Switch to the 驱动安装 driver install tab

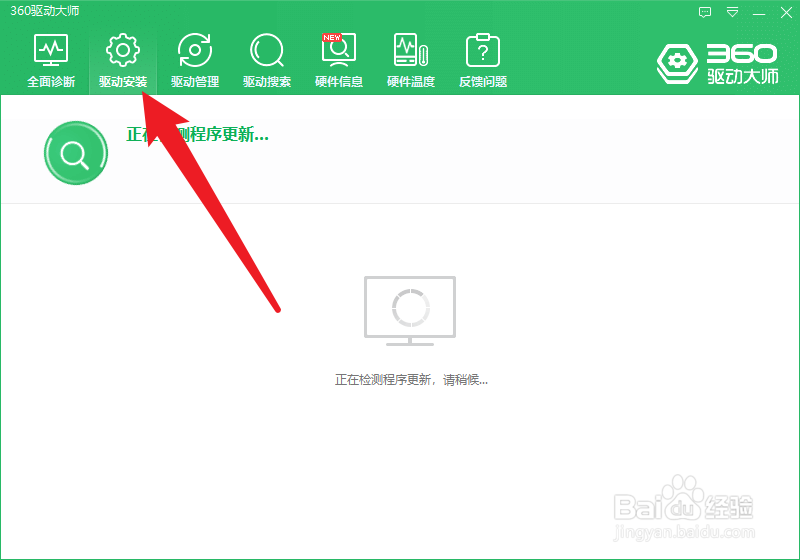tap(123, 60)
